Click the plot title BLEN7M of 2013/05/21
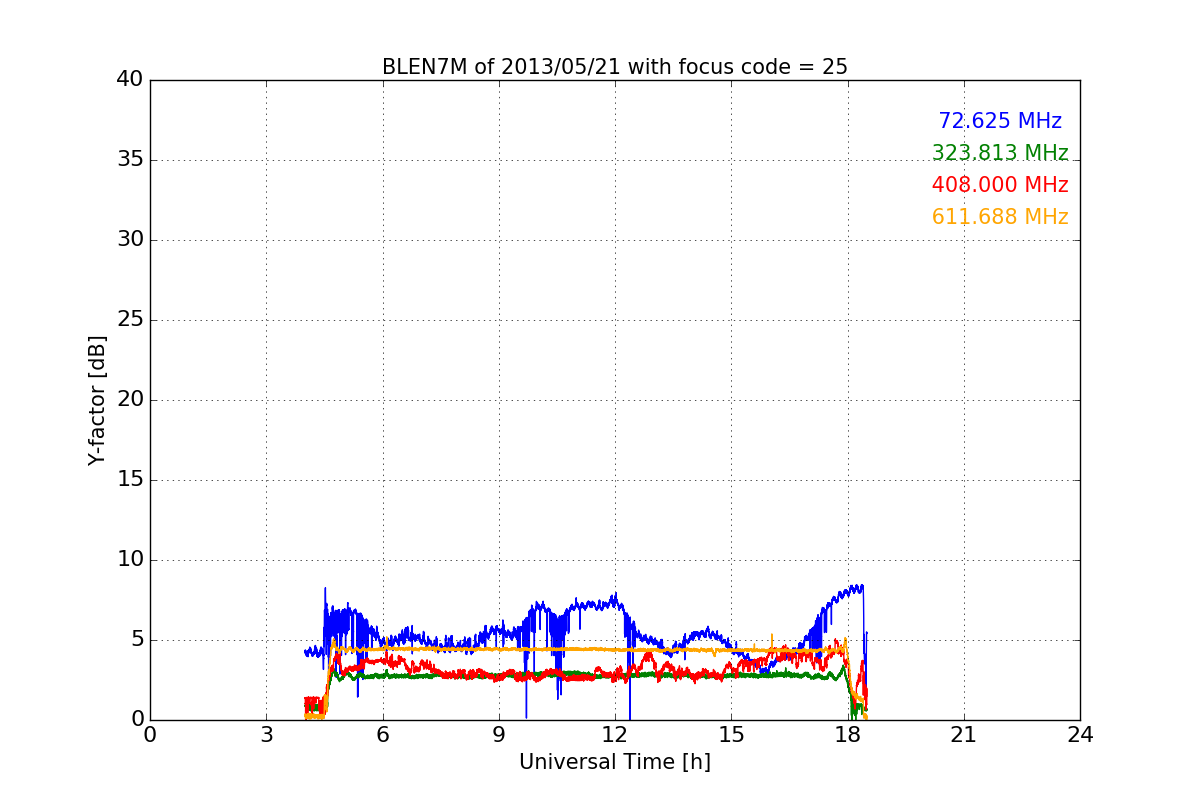1200x800 pixels. (x=615, y=67)
